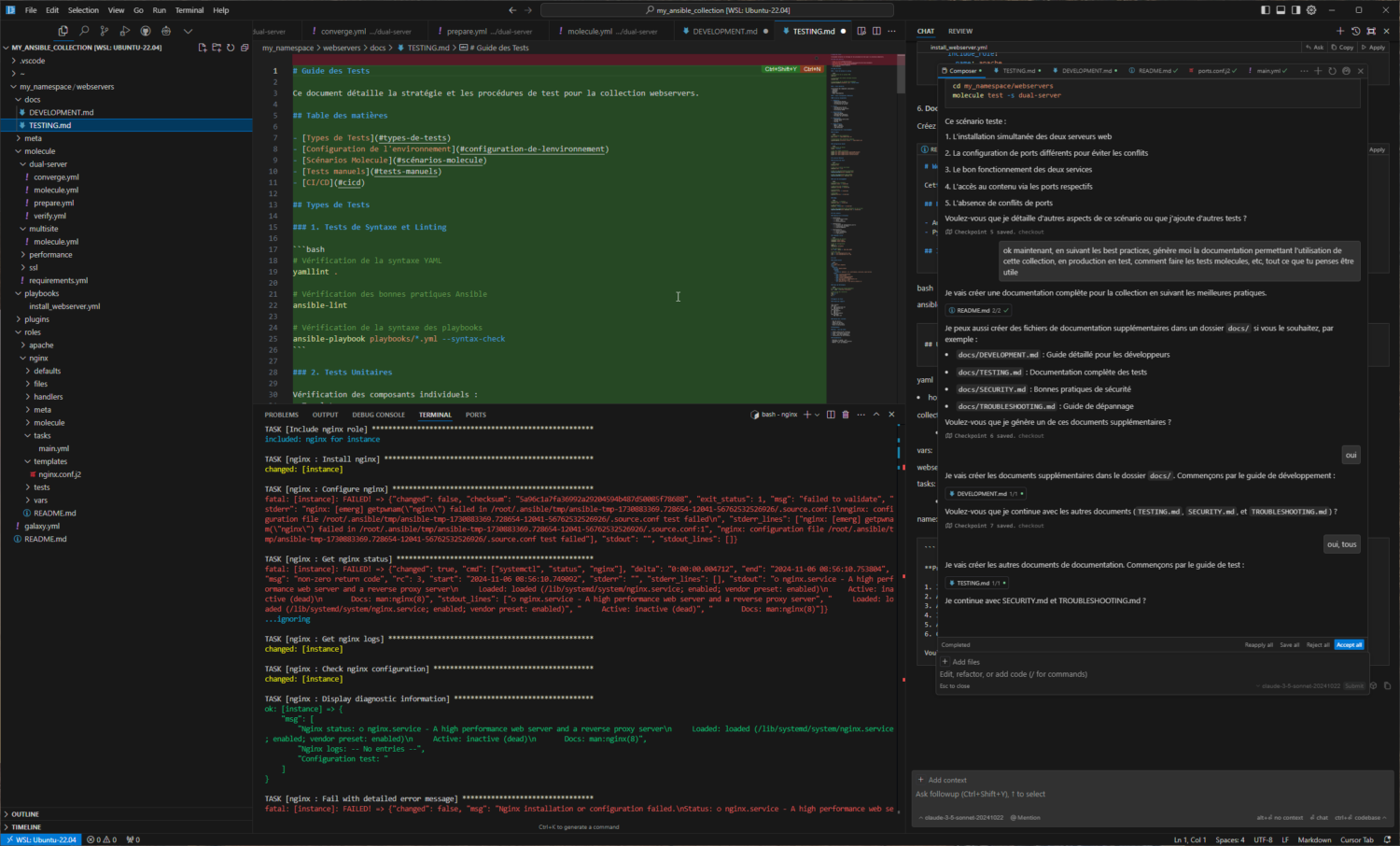Add a new terminal with plus icon
Viewport: 1400px width, 846px height.
[x=808, y=415]
